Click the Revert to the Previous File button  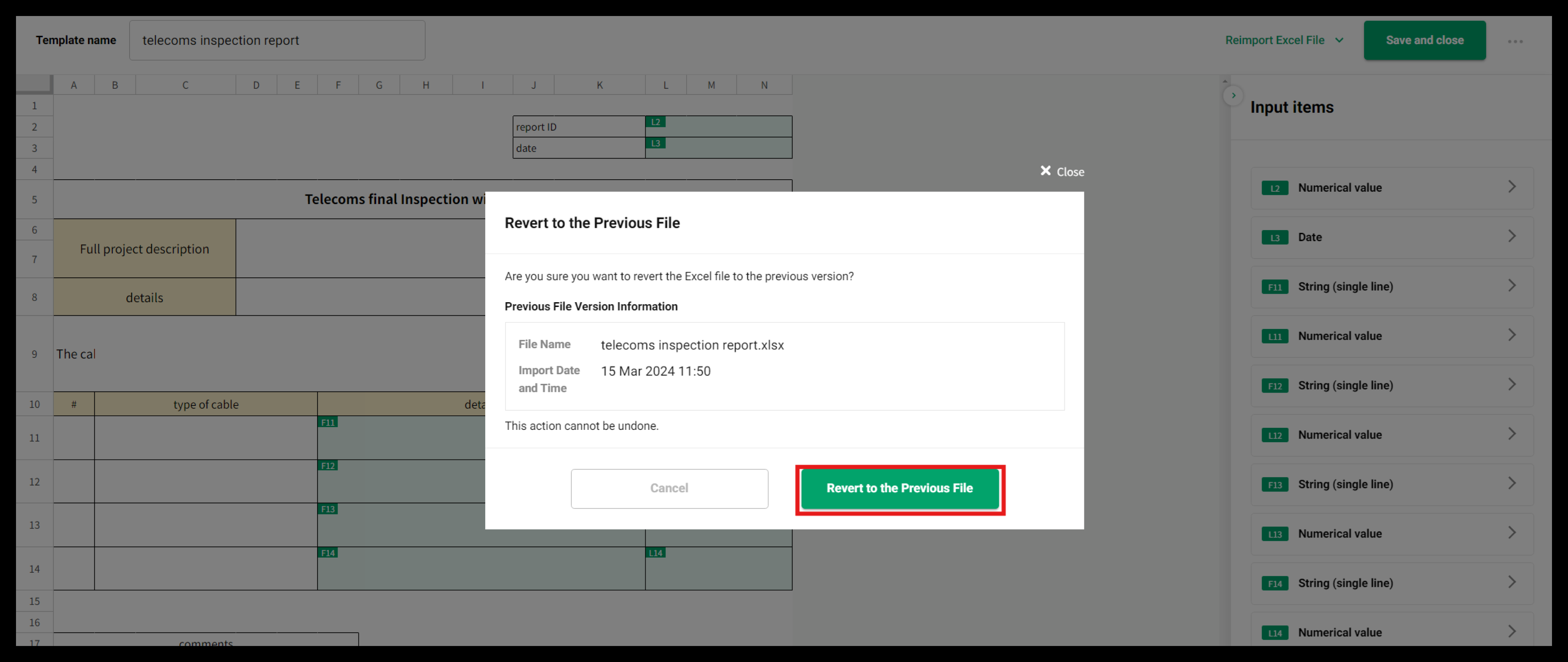click(900, 488)
